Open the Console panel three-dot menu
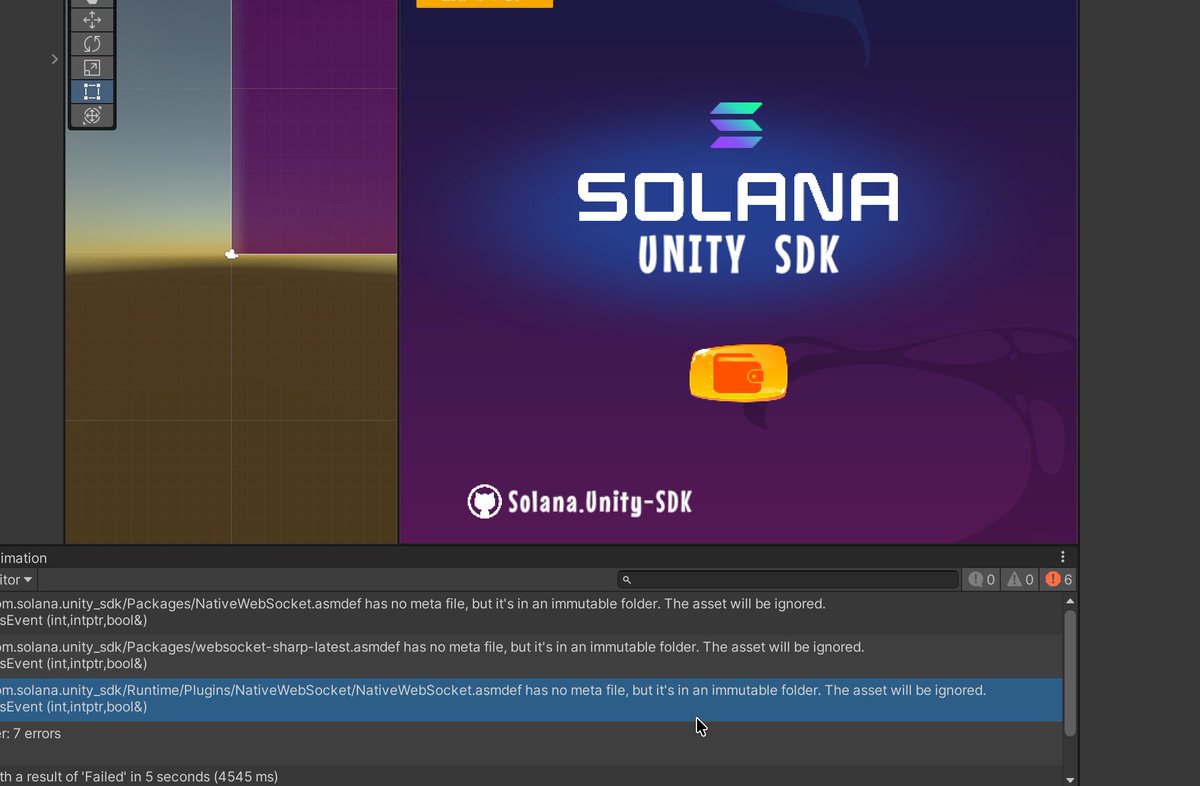 point(1063,557)
